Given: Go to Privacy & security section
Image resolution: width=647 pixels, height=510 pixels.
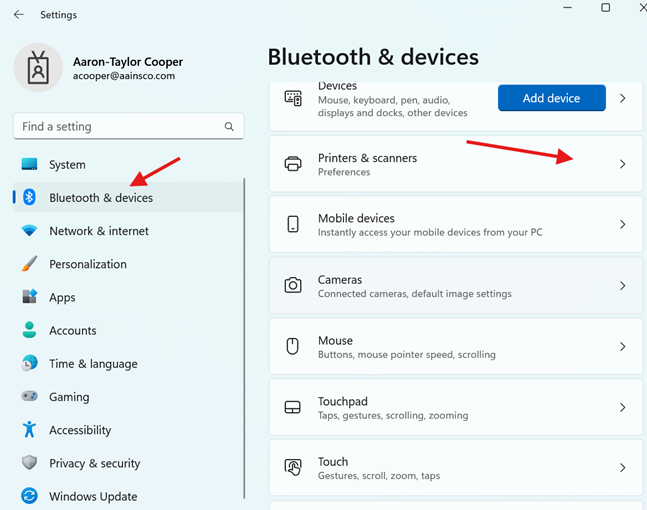Looking at the screenshot, I should click(x=95, y=463).
